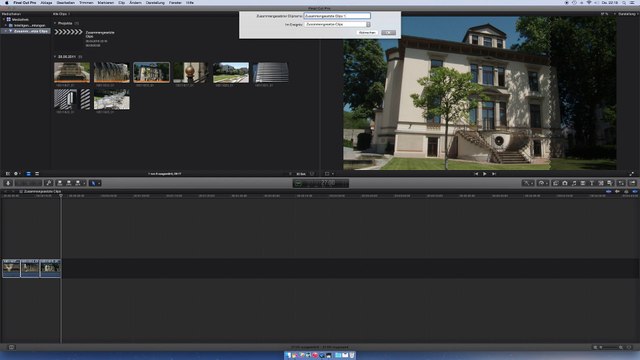
Task: Open the titles browser T icon
Action: point(592,183)
